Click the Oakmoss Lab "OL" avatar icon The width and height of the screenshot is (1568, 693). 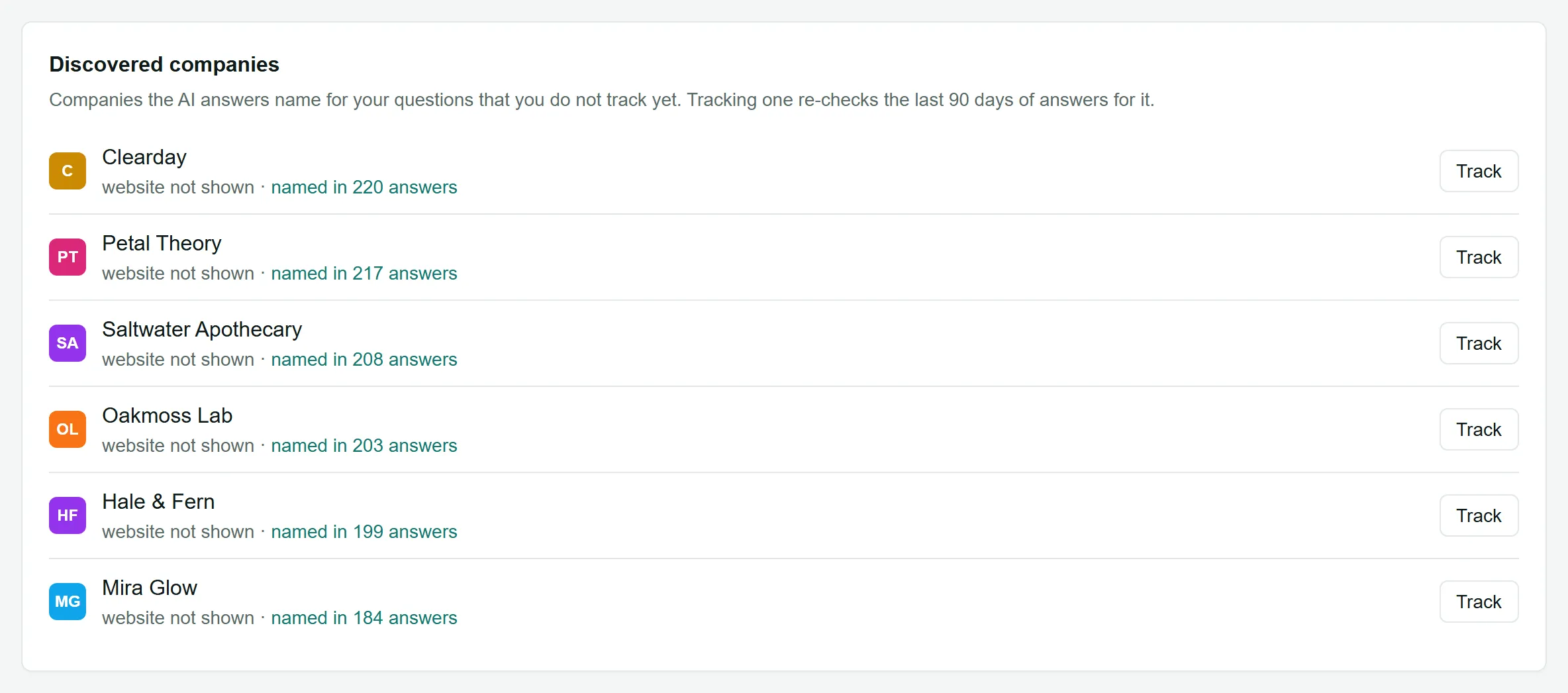click(68, 429)
